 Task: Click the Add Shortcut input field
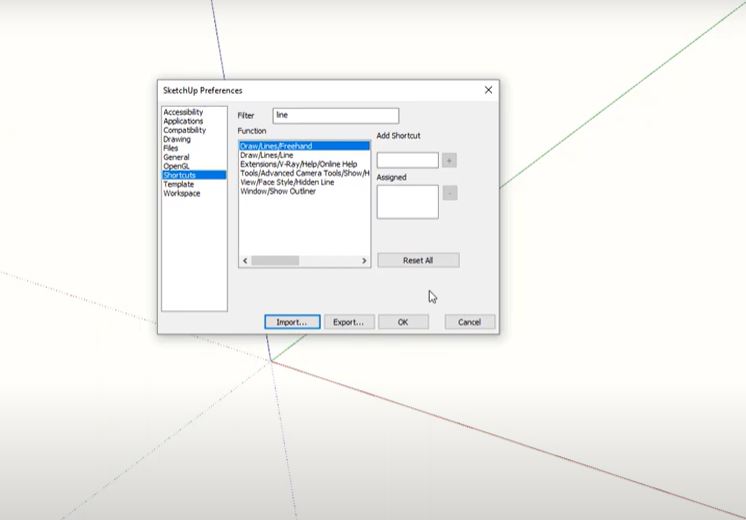408,160
